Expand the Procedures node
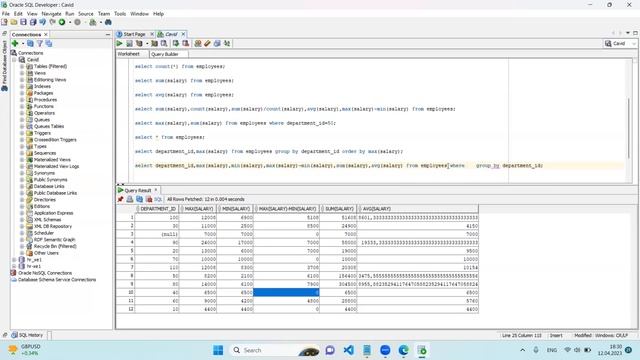 point(22,100)
